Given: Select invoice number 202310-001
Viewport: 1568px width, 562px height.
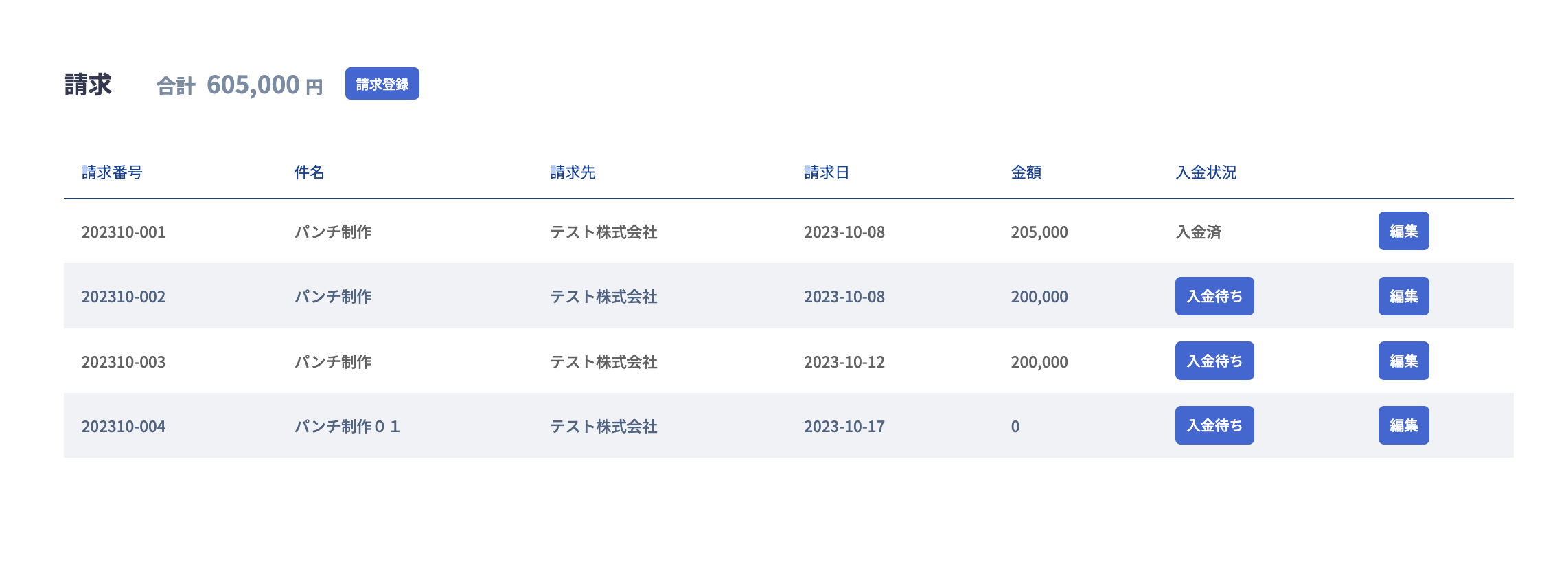Looking at the screenshot, I should (124, 232).
